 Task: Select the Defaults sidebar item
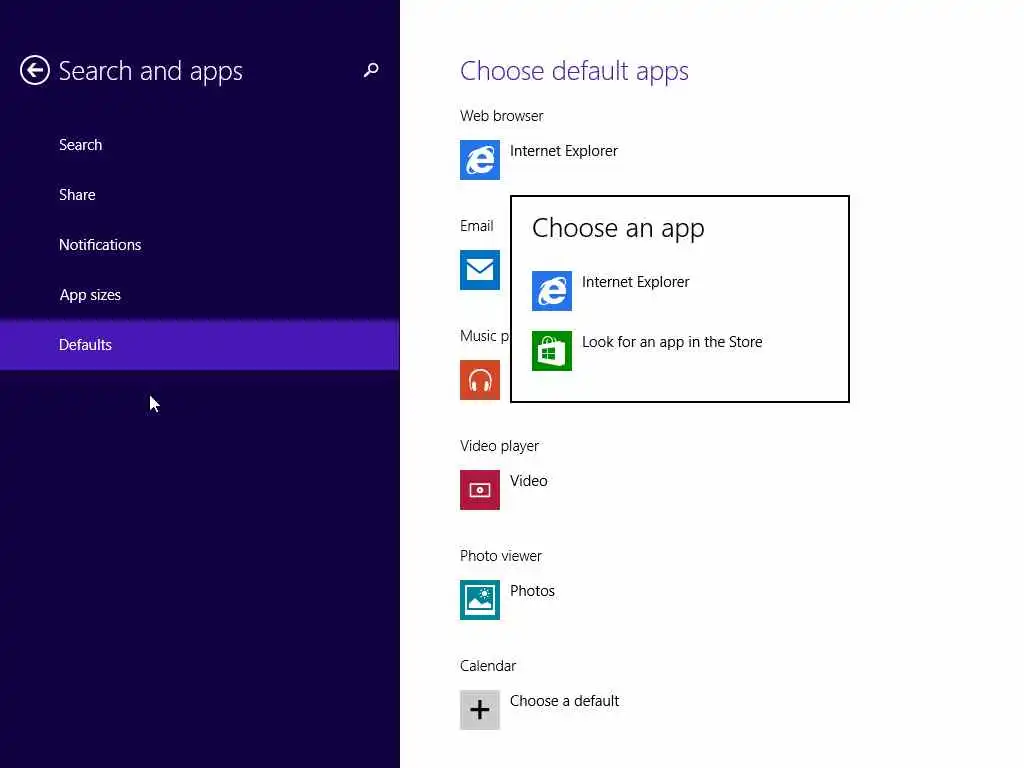click(x=199, y=345)
